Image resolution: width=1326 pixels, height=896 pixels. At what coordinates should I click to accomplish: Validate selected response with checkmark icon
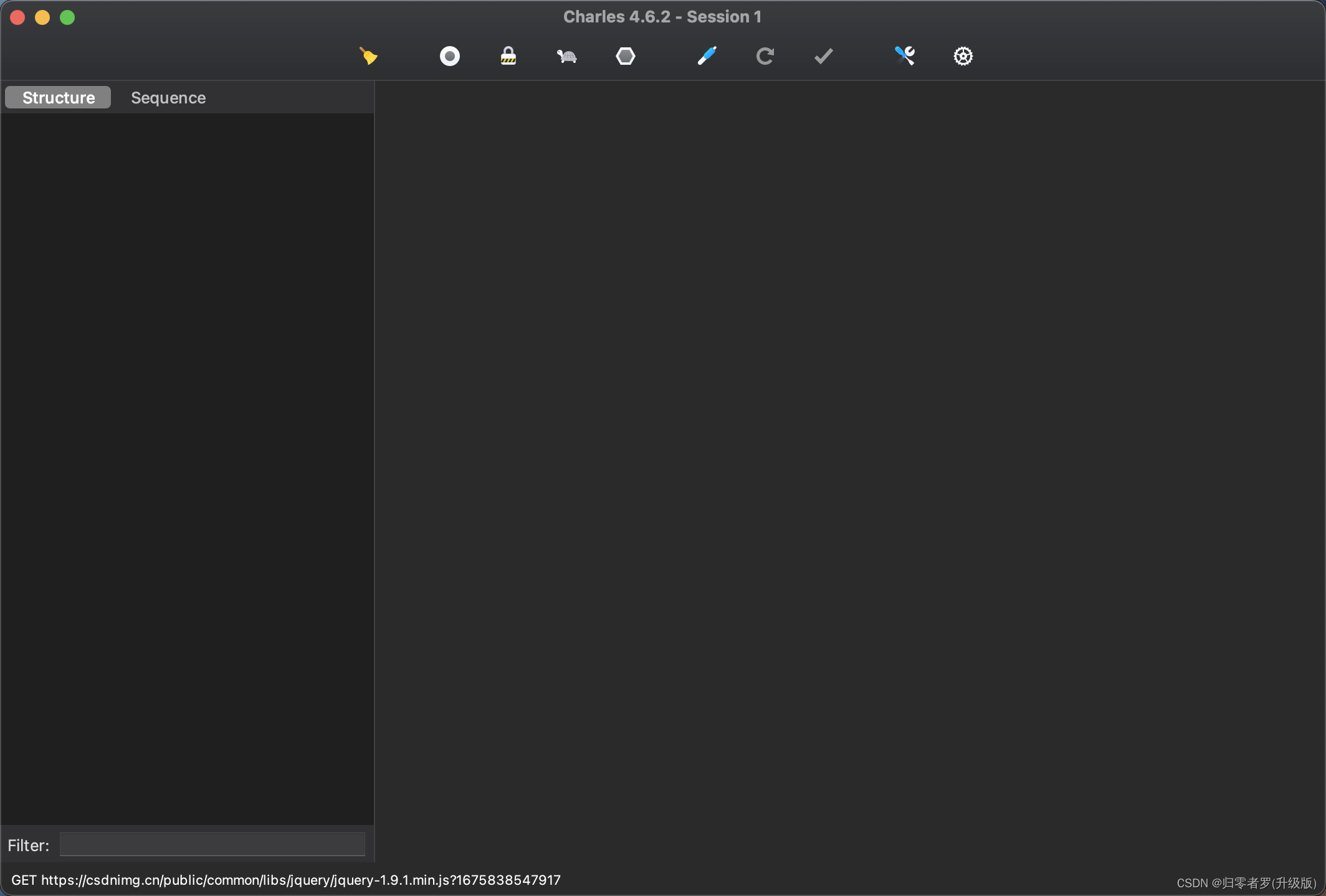(824, 56)
